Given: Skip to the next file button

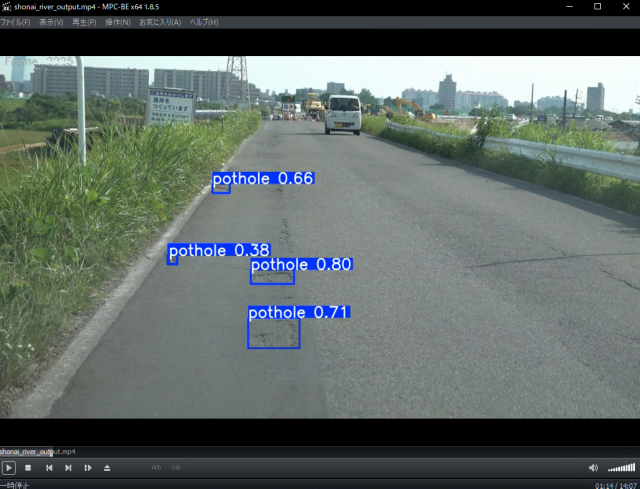Looking at the screenshot, I should 68,468.
